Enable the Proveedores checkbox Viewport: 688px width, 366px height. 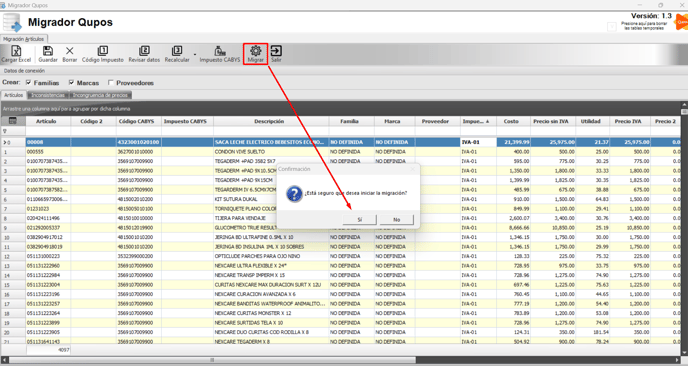(111, 83)
